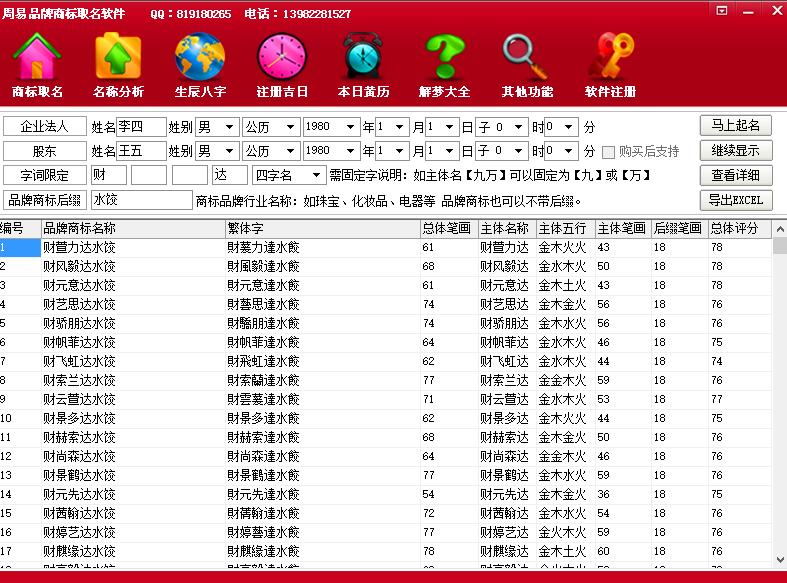Toggle the 购买后支持 checkbox
Screen dimensions: 787x583
[608, 152]
